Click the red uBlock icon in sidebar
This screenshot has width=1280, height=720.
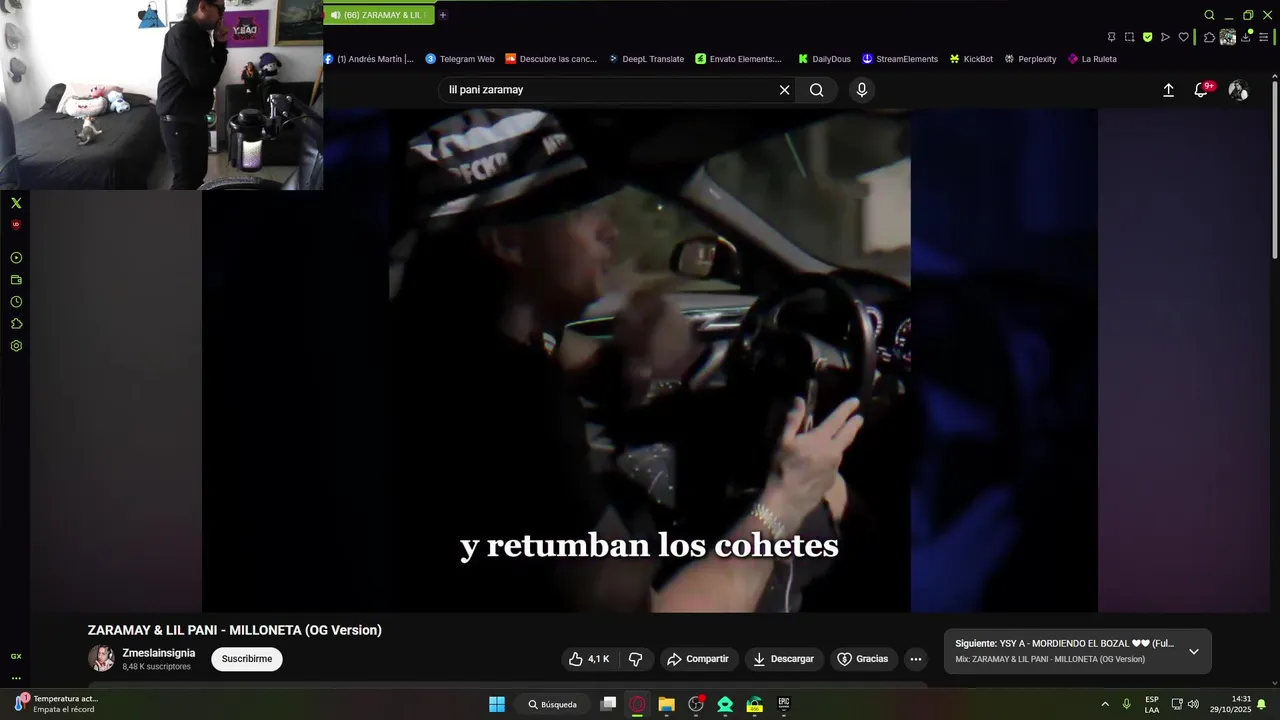[16, 225]
